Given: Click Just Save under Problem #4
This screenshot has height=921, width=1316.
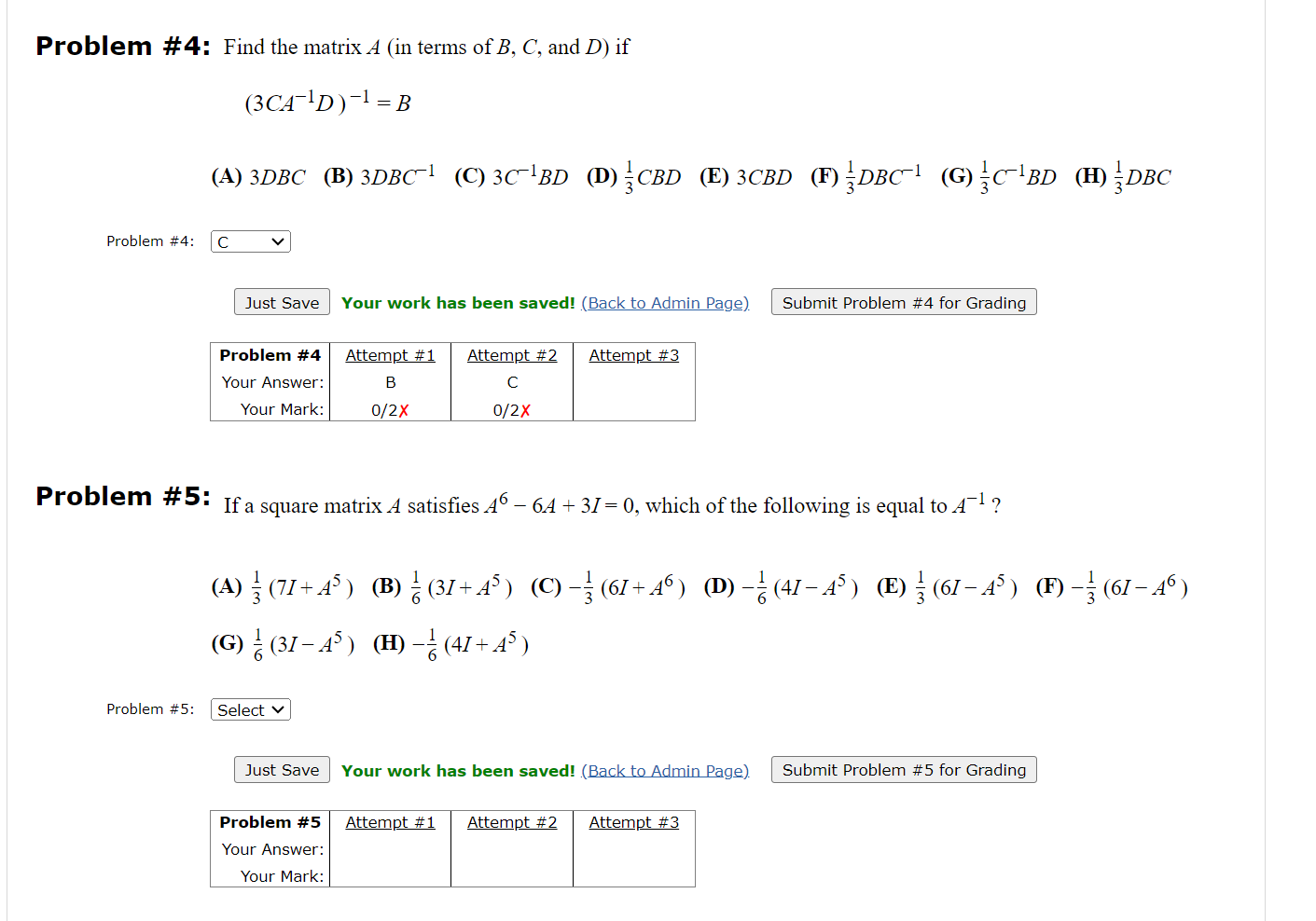Looking at the screenshot, I should coord(281,301).
